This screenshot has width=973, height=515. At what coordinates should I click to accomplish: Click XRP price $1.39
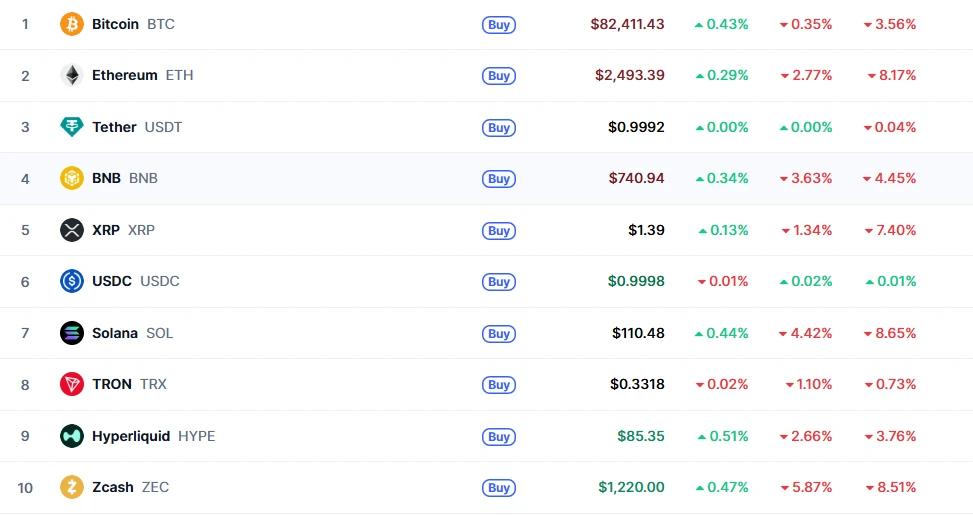(x=646, y=230)
